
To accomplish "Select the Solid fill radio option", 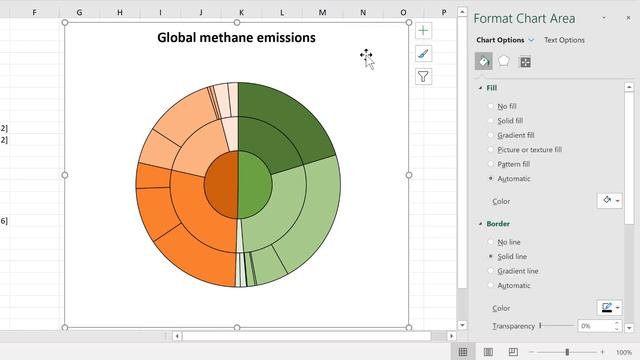I will click(x=491, y=120).
